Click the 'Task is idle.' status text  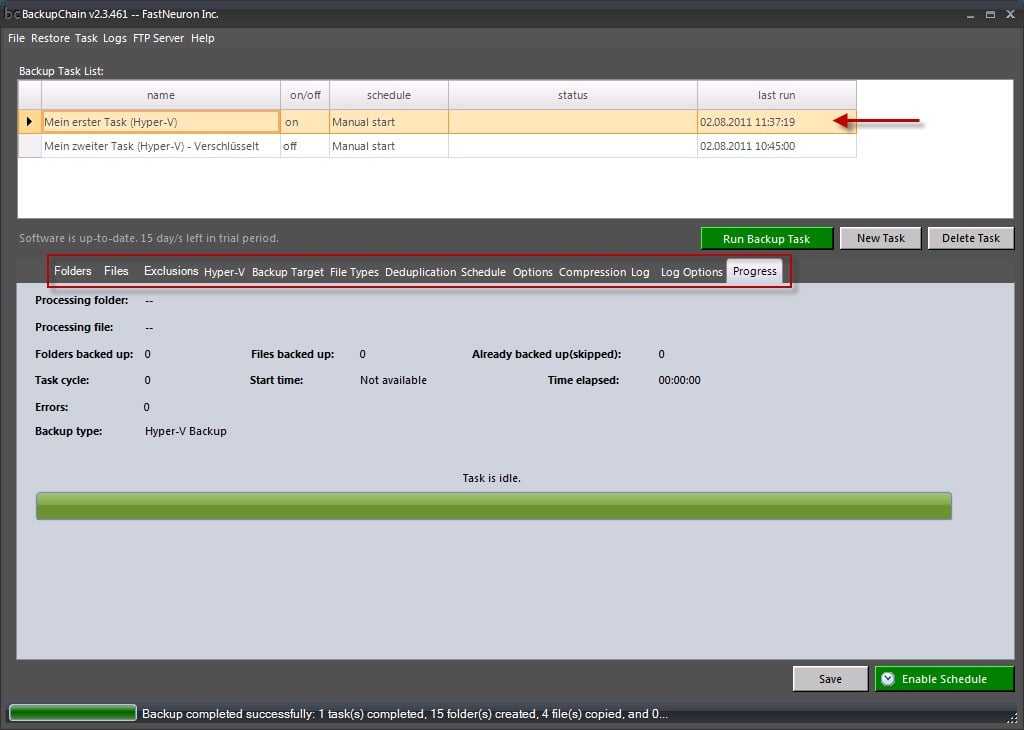click(x=491, y=478)
